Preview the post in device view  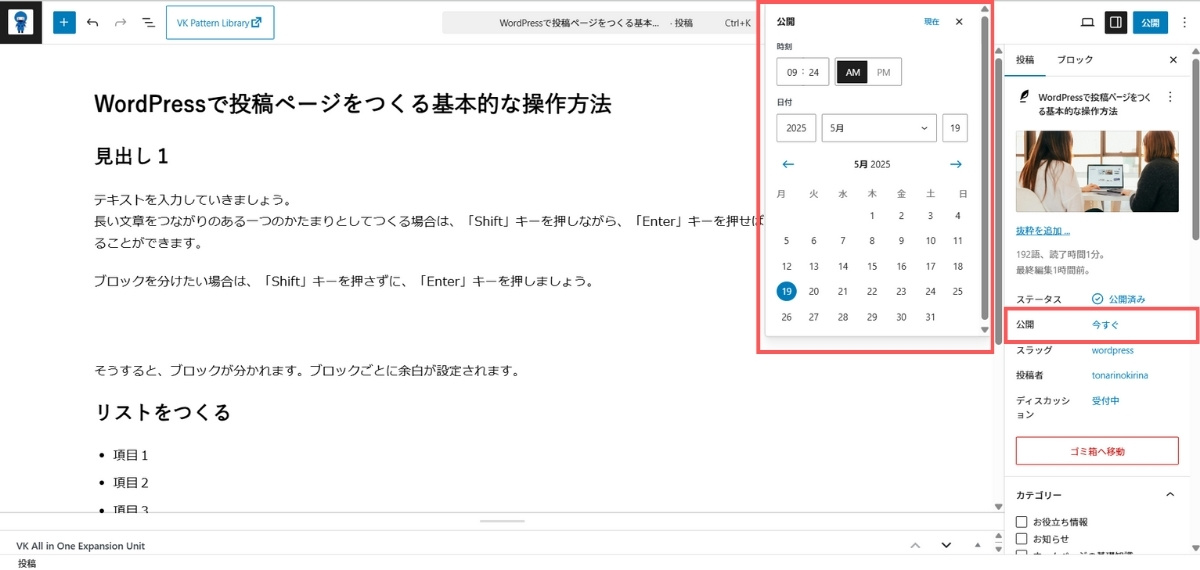(x=1088, y=22)
